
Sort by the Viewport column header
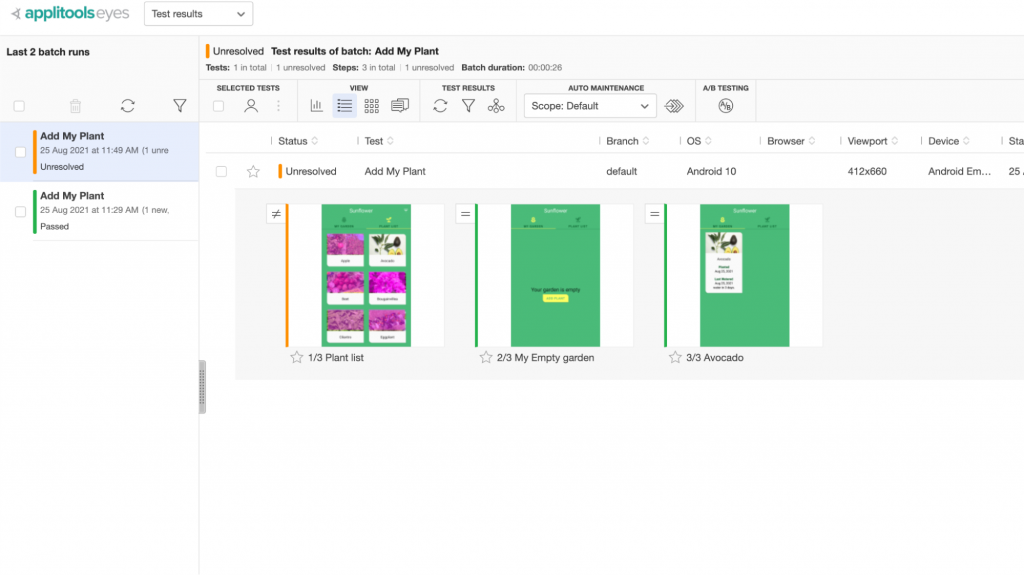[871, 141]
